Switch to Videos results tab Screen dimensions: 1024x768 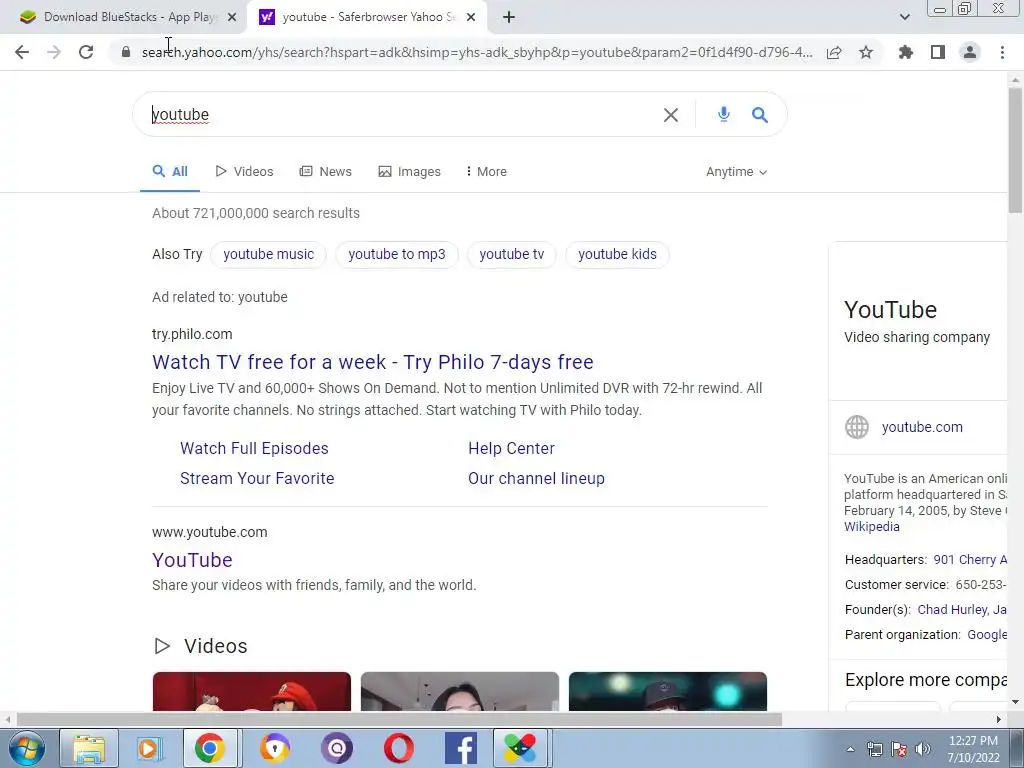click(x=244, y=172)
